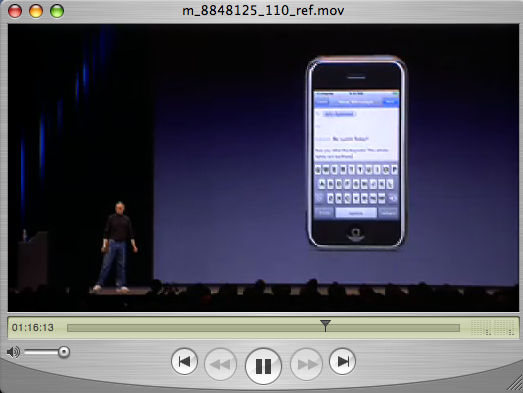Click the presenter standing on stage

tap(117, 247)
